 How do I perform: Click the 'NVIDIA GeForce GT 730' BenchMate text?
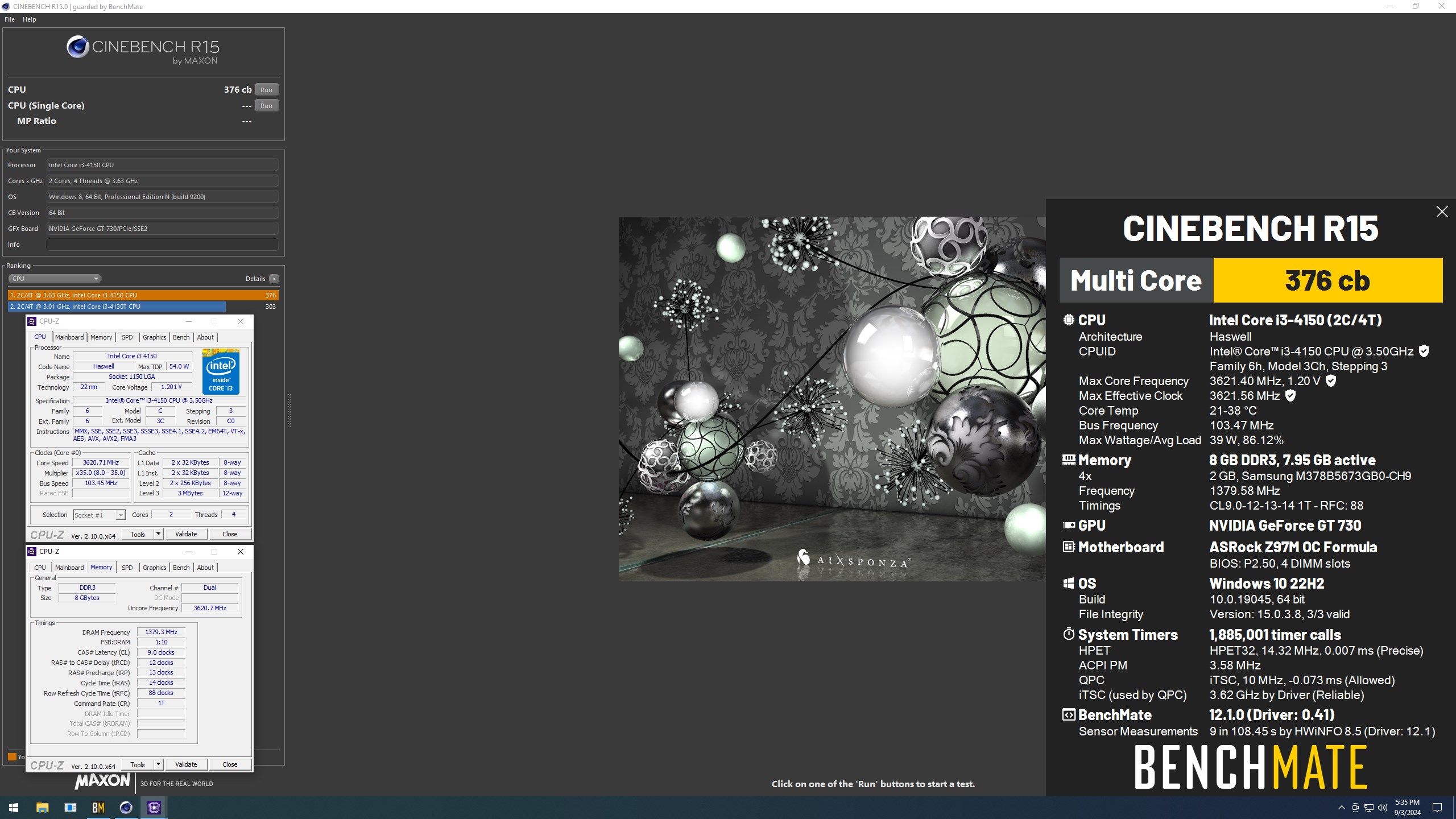click(1285, 526)
